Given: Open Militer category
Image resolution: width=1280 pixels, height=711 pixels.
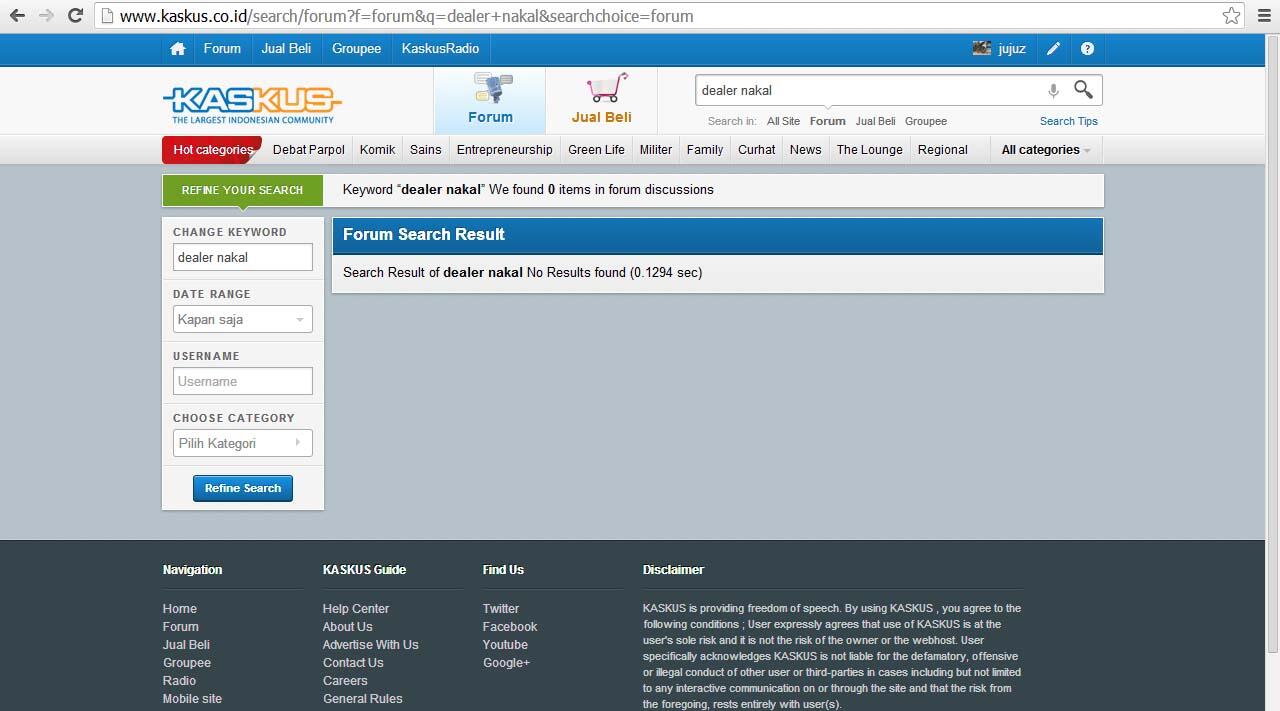Looking at the screenshot, I should pos(656,150).
